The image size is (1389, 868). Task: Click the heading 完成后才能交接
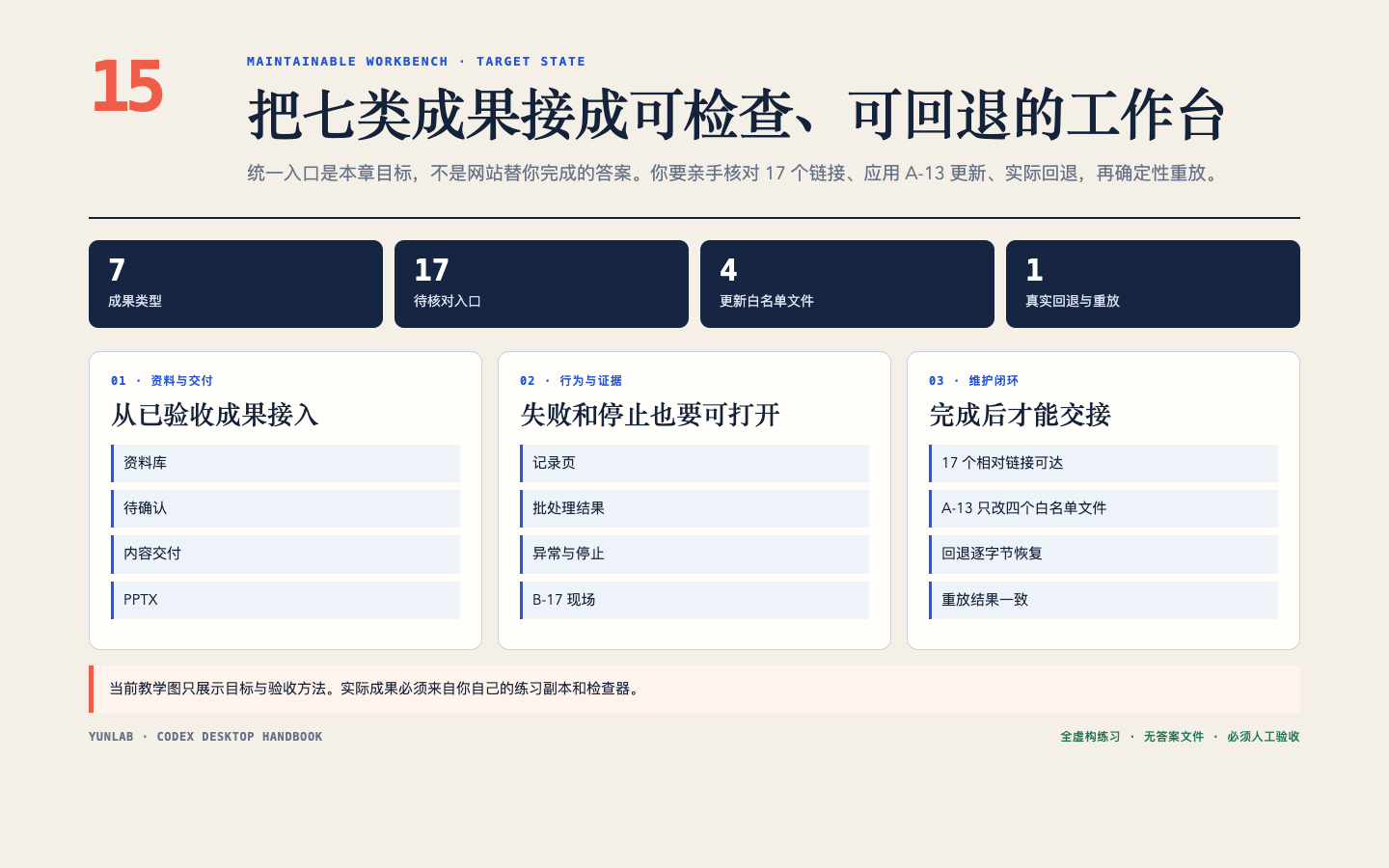point(1021,415)
